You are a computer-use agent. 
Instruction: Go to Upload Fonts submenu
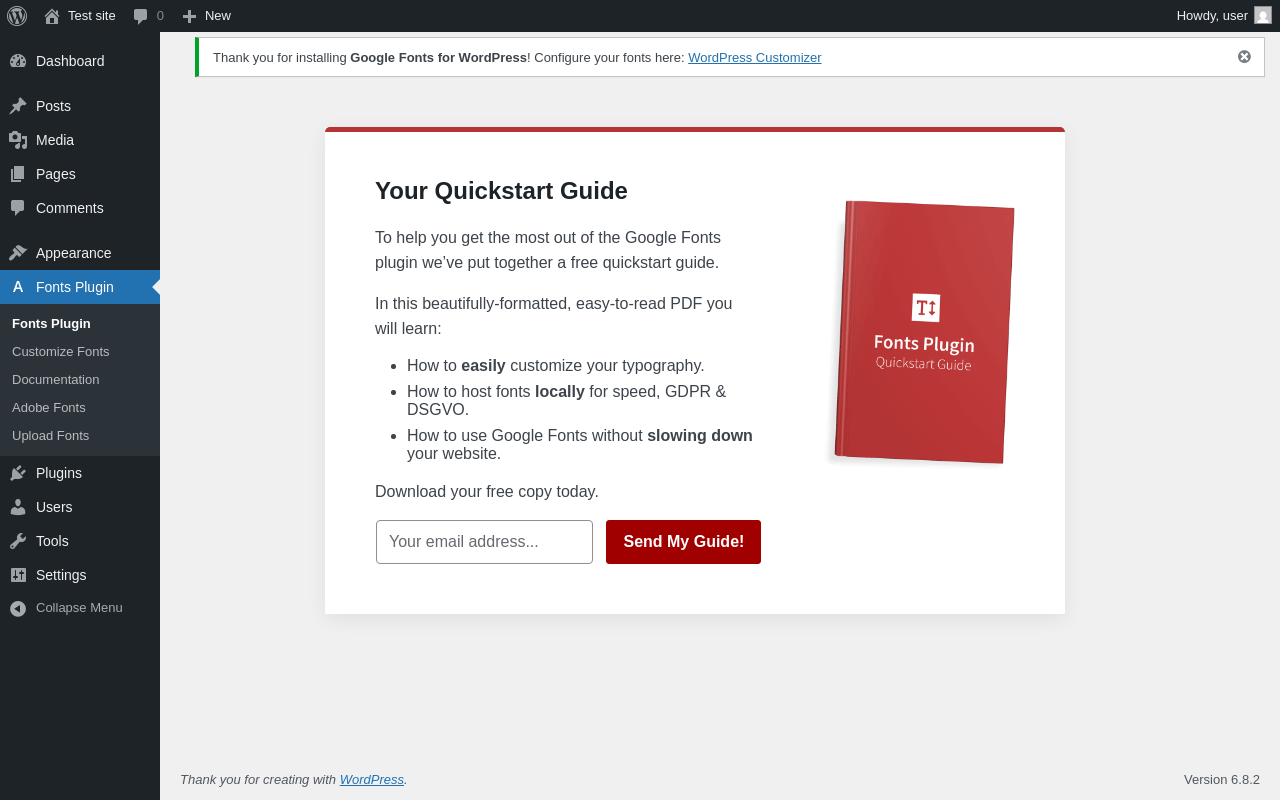tap(51, 436)
